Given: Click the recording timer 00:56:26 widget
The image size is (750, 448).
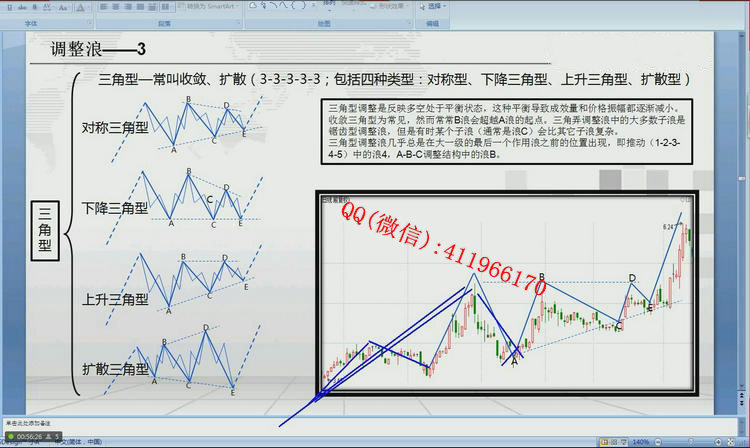Looking at the screenshot, I should [x=30, y=436].
